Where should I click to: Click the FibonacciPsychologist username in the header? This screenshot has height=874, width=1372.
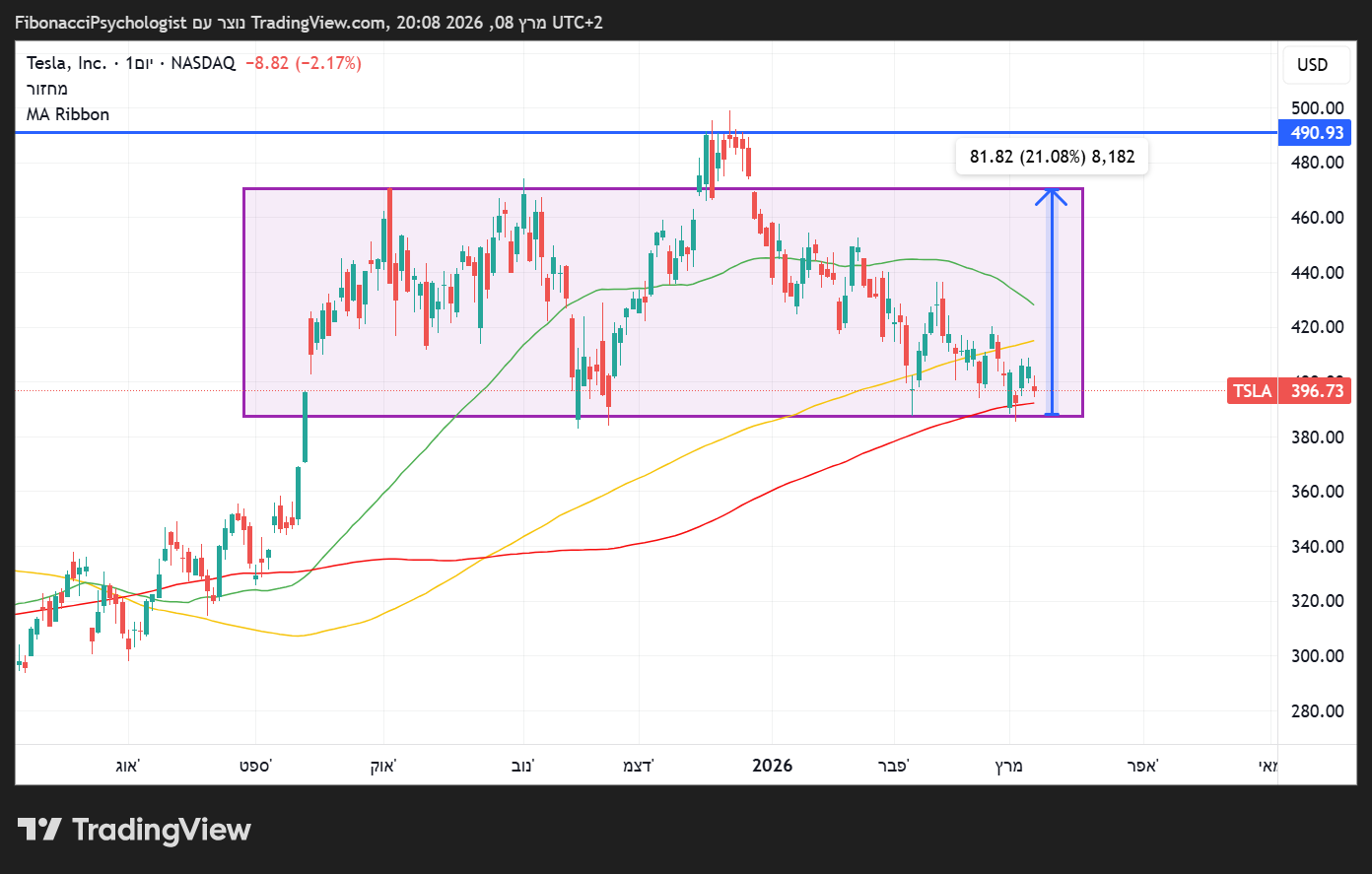(101, 22)
